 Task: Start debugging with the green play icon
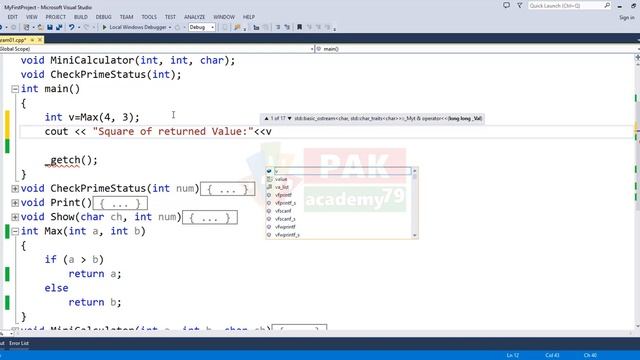click(x=104, y=27)
